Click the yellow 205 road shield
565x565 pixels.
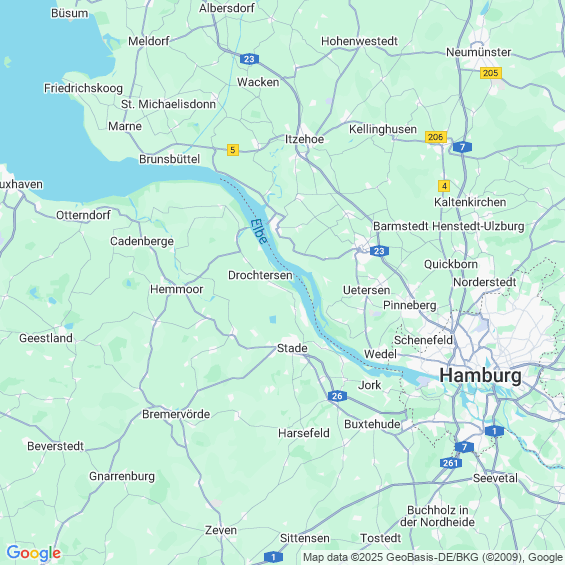click(491, 73)
